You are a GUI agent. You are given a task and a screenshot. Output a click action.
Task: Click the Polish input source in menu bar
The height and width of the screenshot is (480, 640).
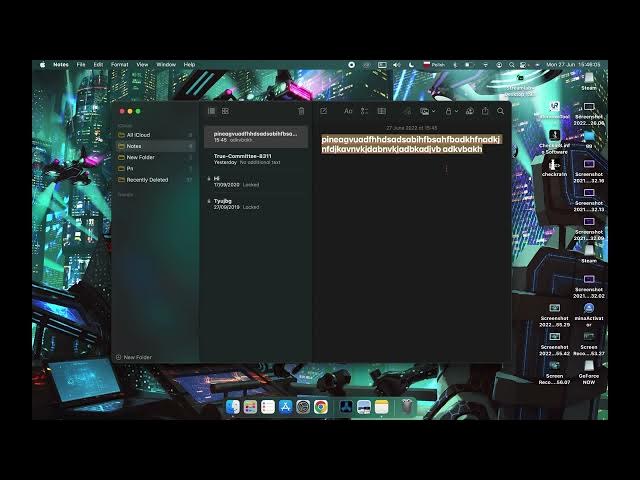coord(434,64)
